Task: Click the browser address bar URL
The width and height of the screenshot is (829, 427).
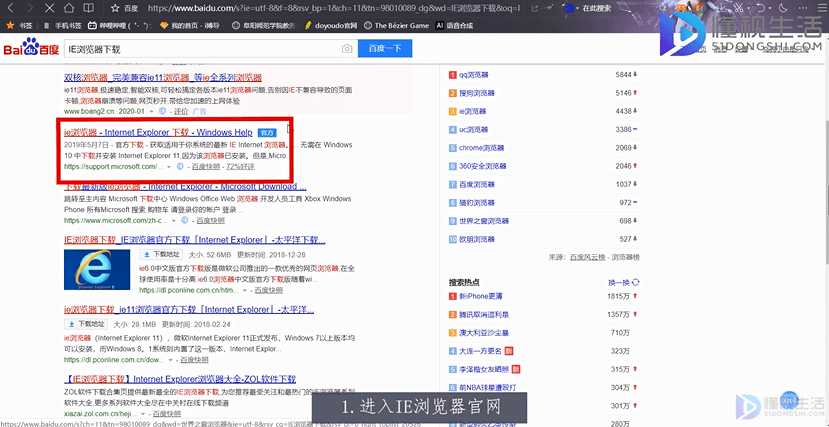Action: pyautogui.click(x=333, y=8)
